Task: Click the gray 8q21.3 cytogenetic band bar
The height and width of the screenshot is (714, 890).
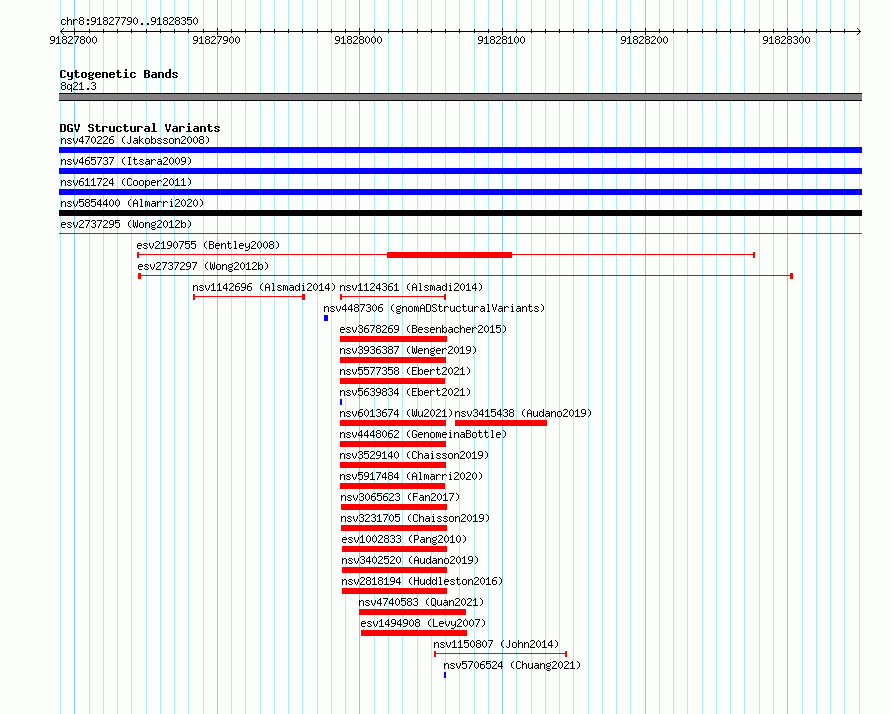Action: click(460, 97)
